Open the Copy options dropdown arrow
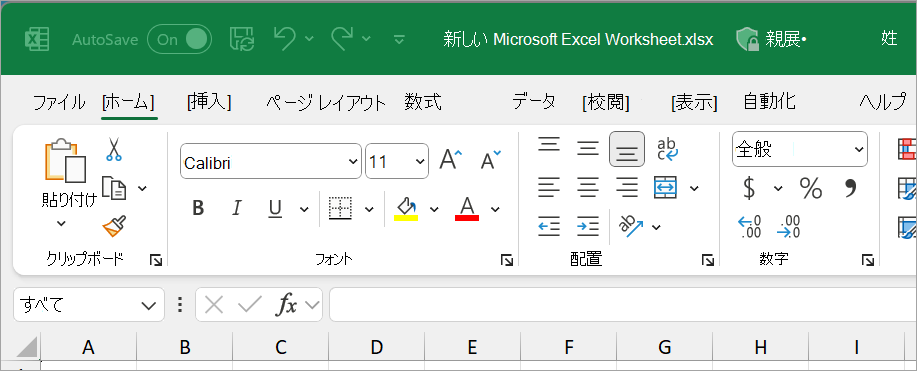Image resolution: width=917 pixels, height=371 pixels. point(142,188)
